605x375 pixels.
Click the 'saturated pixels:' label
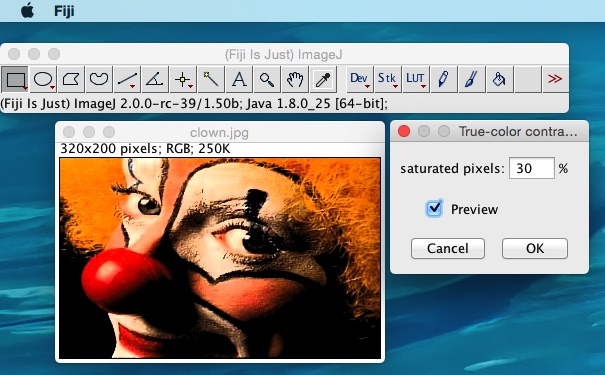pos(452,169)
